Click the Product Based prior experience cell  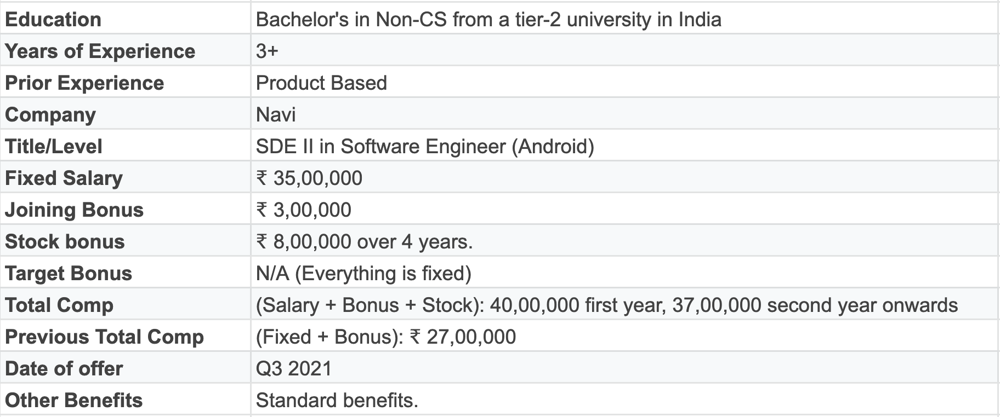321,83
